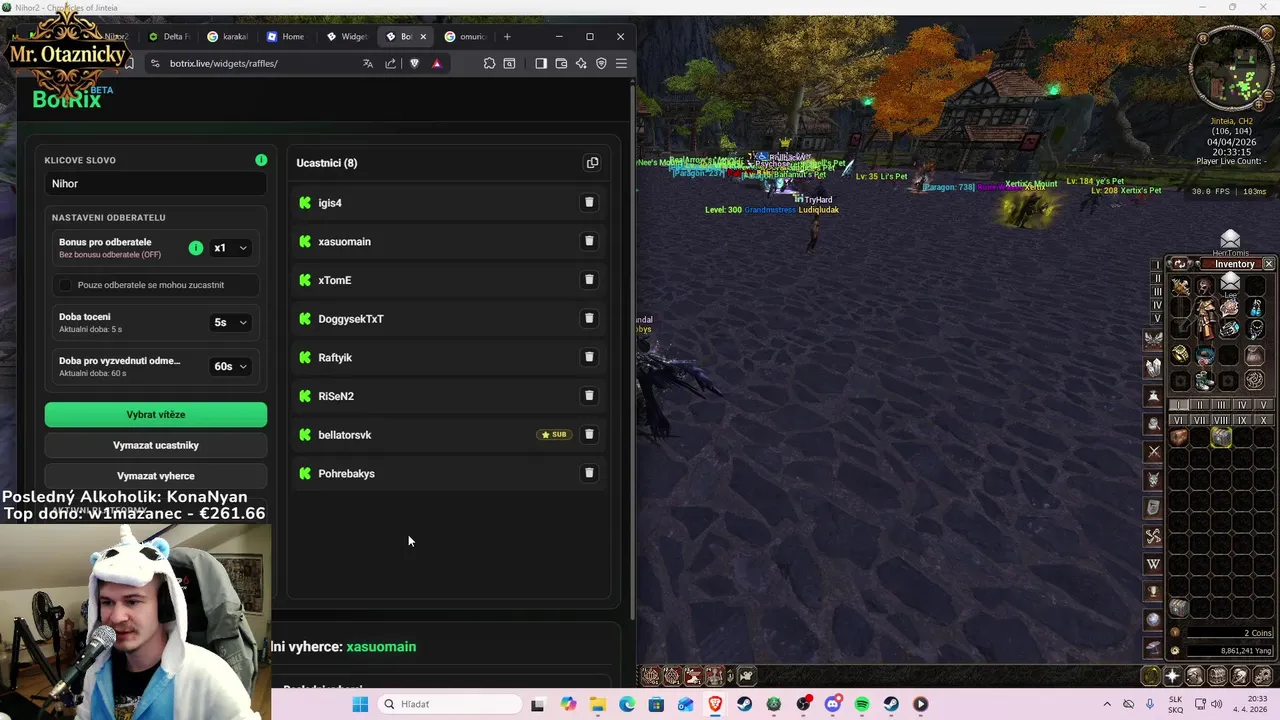The image size is (1280, 720).
Task: Open Leo AI sparkle icon in toolbar
Action: click(581, 63)
